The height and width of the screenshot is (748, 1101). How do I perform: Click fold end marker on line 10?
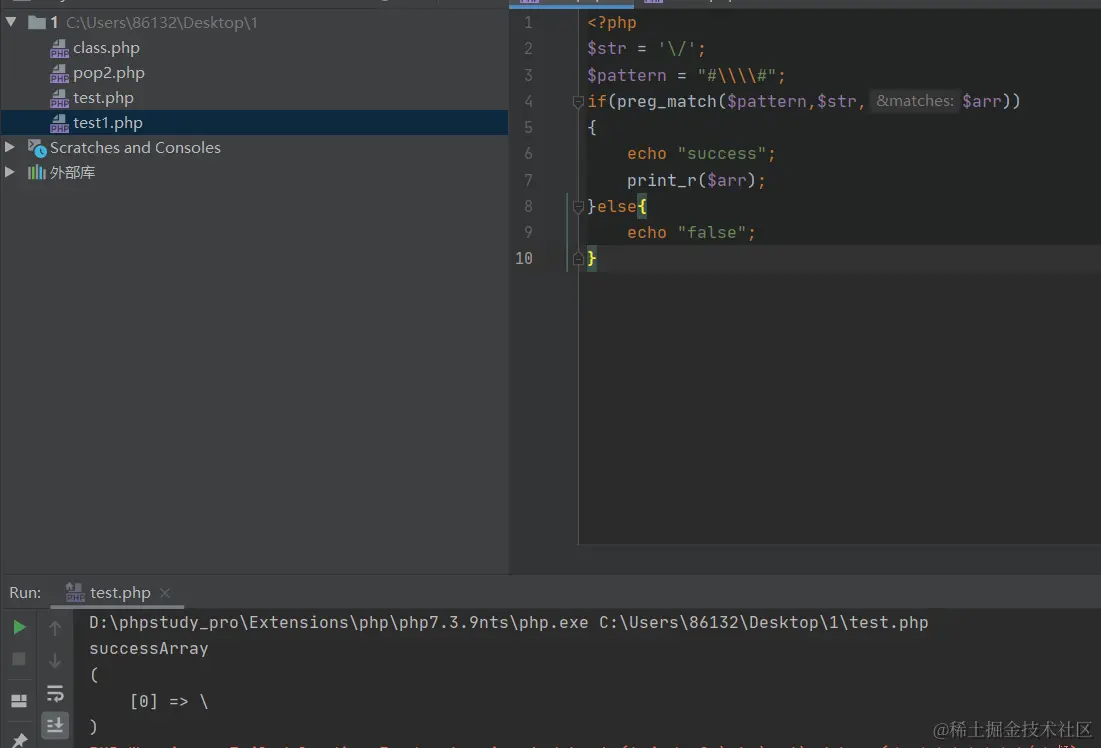tap(578, 258)
